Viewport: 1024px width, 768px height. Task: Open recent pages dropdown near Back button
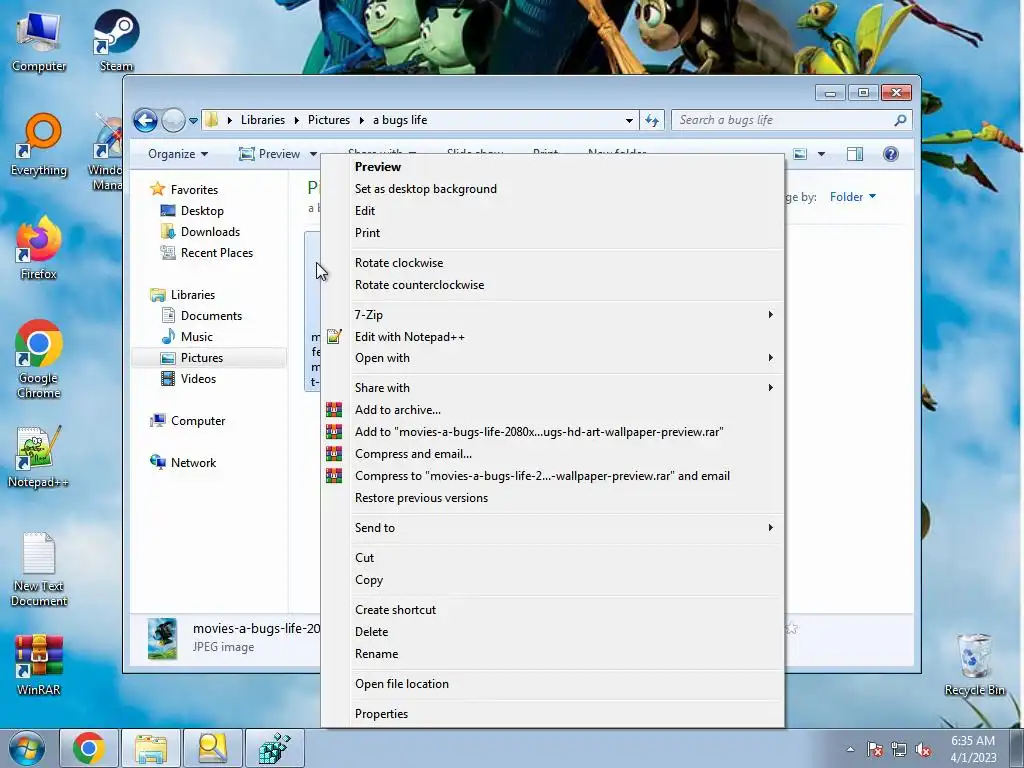click(x=193, y=121)
